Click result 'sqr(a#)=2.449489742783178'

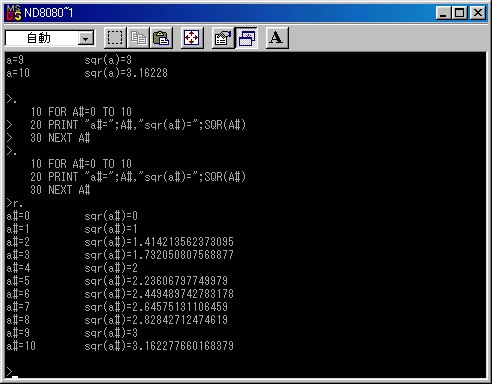coord(159,294)
